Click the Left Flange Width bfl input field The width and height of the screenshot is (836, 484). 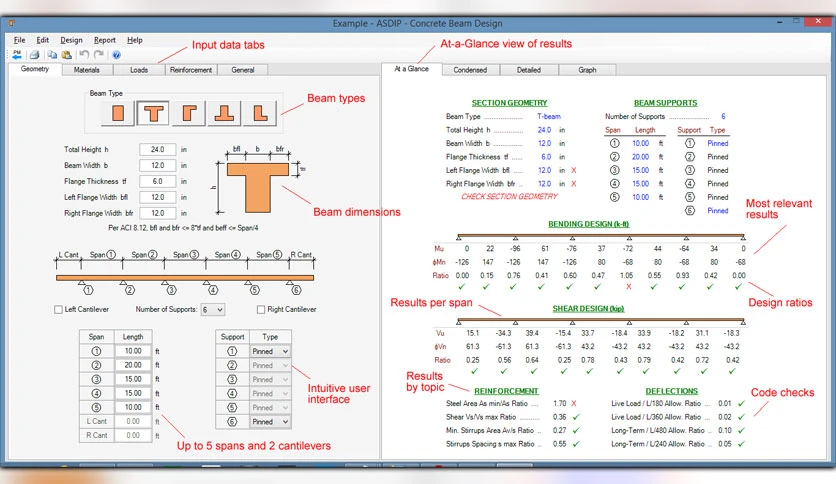157,197
